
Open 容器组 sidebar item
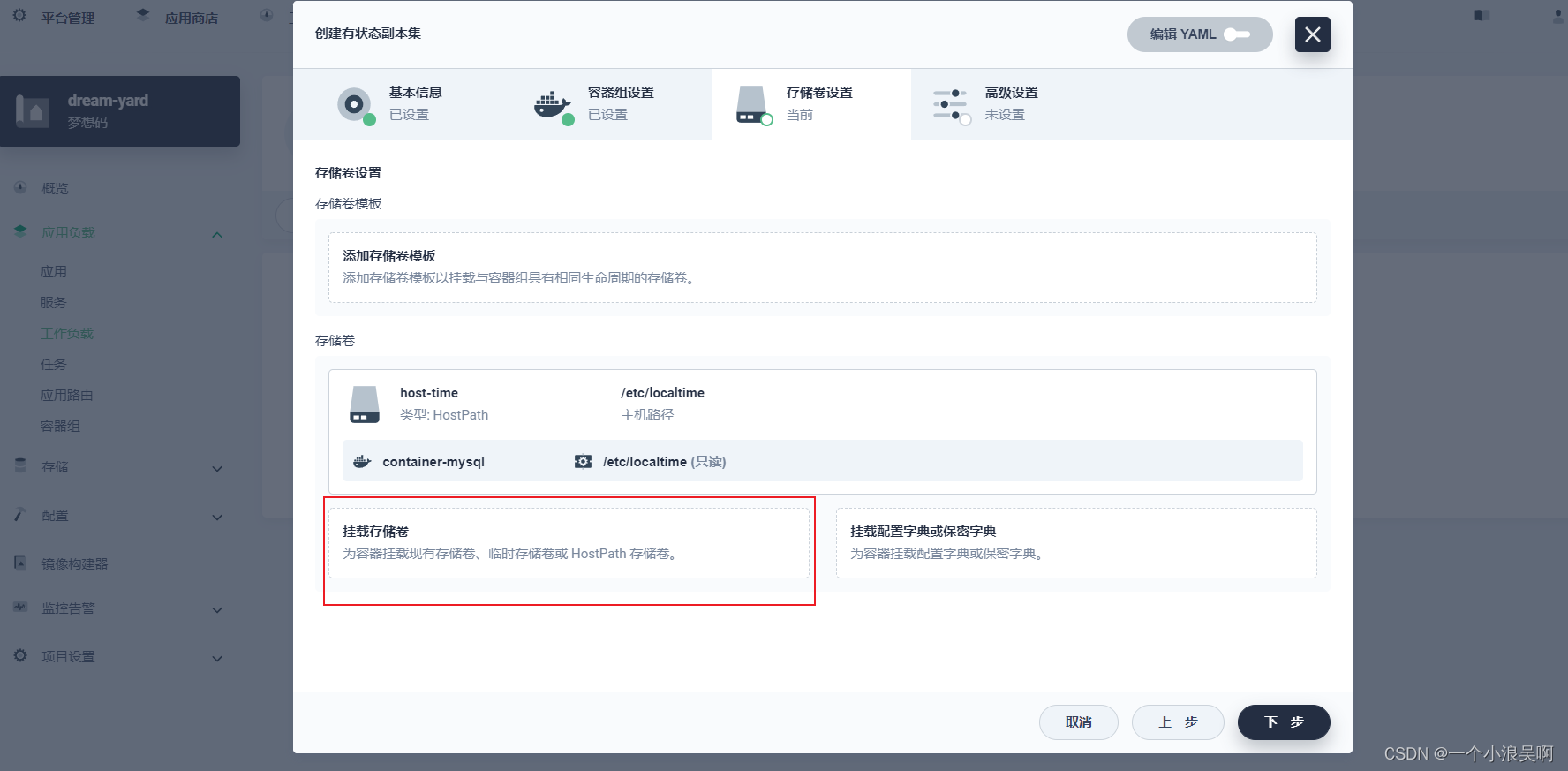click(x=60, y=426)
